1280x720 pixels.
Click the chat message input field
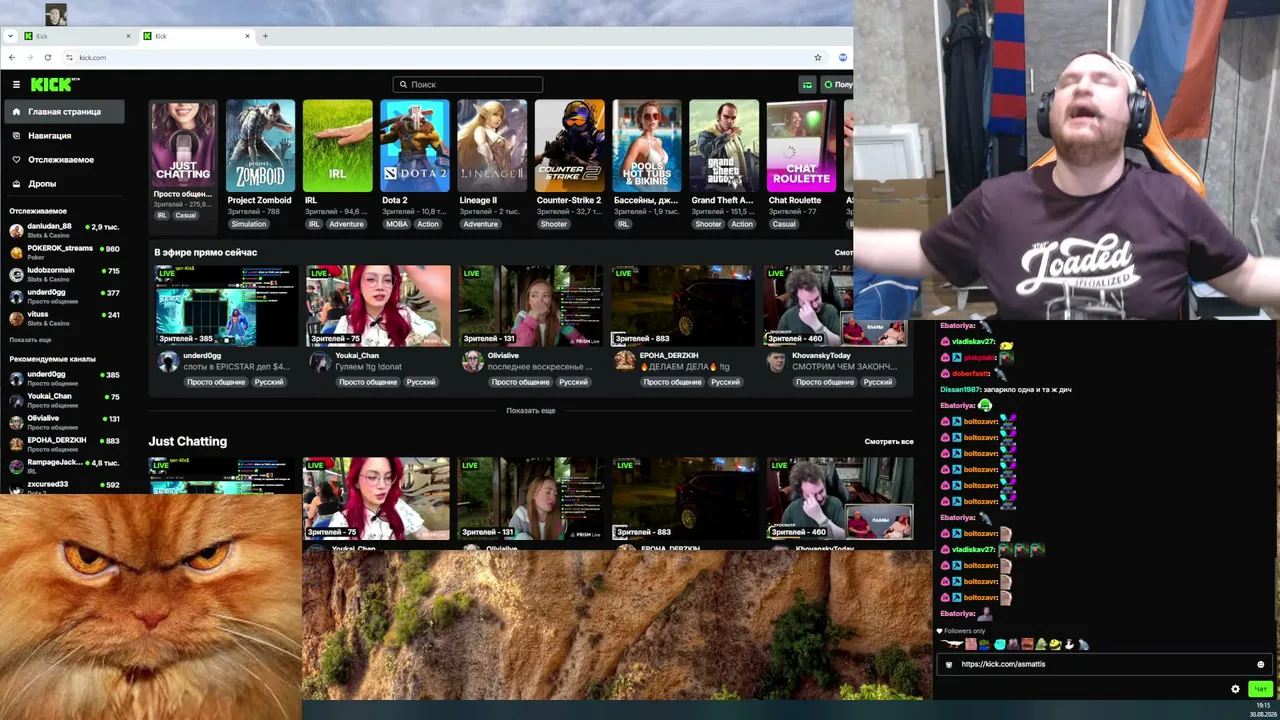(1105, 664)
